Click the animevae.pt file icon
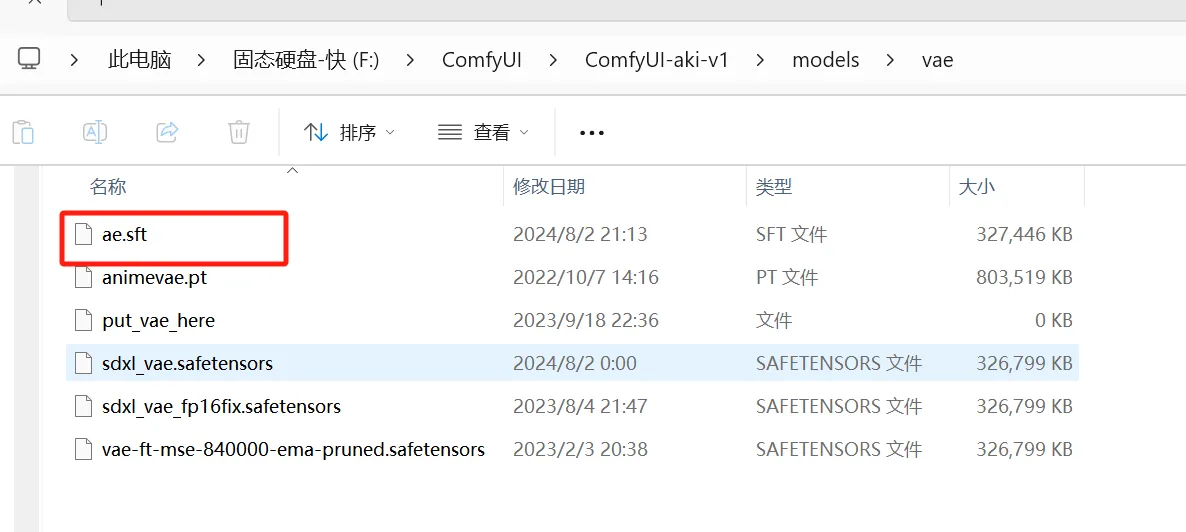Viewport: 1186px width, 532px height. point(84,278)
